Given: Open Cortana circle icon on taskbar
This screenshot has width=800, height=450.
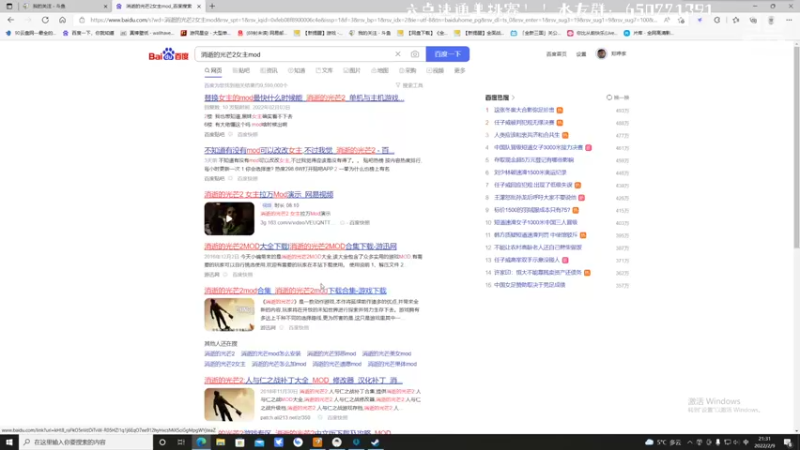Looking at the screenshot, I should [x=162, y=442].
